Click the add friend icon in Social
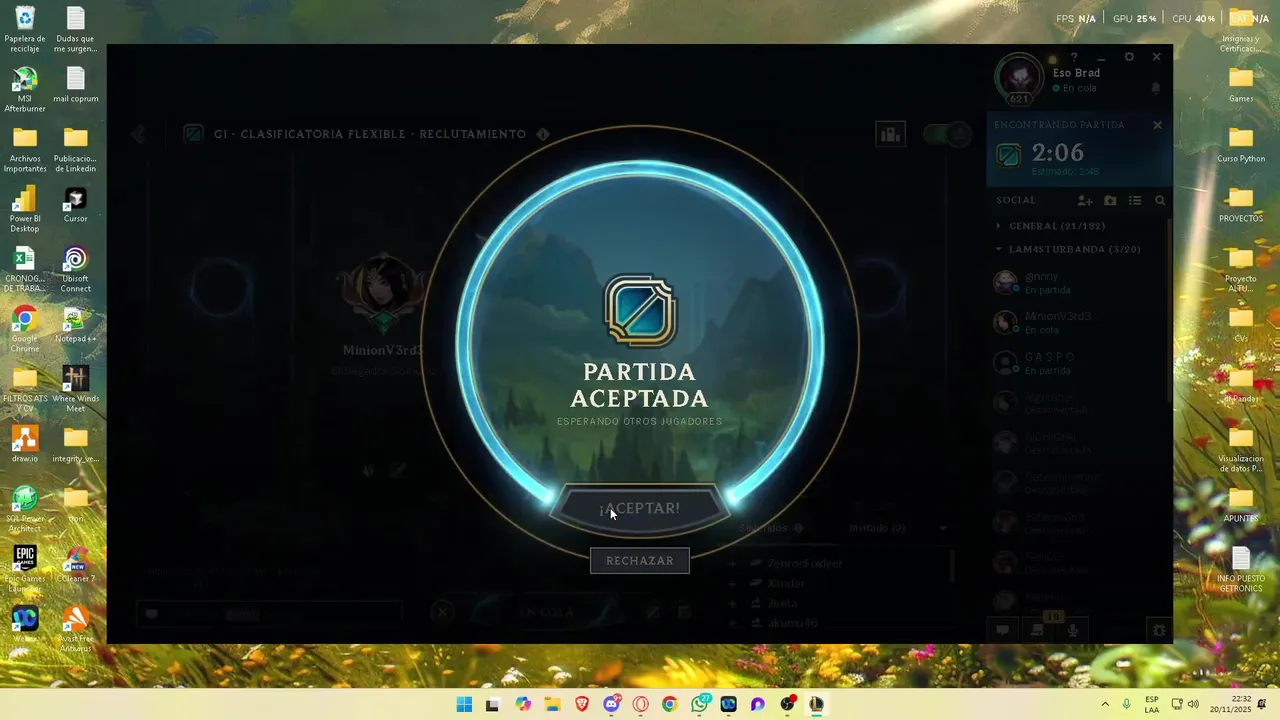Viewport: 1280px width, 720px height. coord(1085,201)
